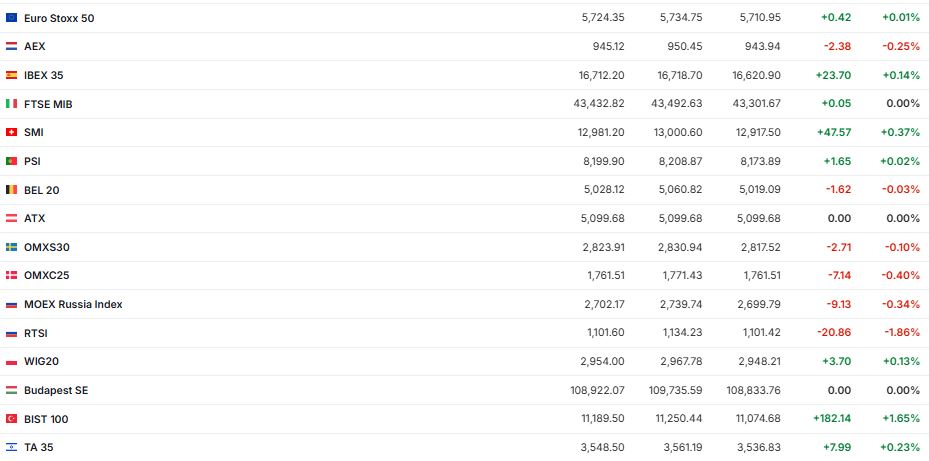The height and width of the screenshot is (461, 929).
Task: Click the BIST 100 +1.65% change value
Action: [900, 419]
